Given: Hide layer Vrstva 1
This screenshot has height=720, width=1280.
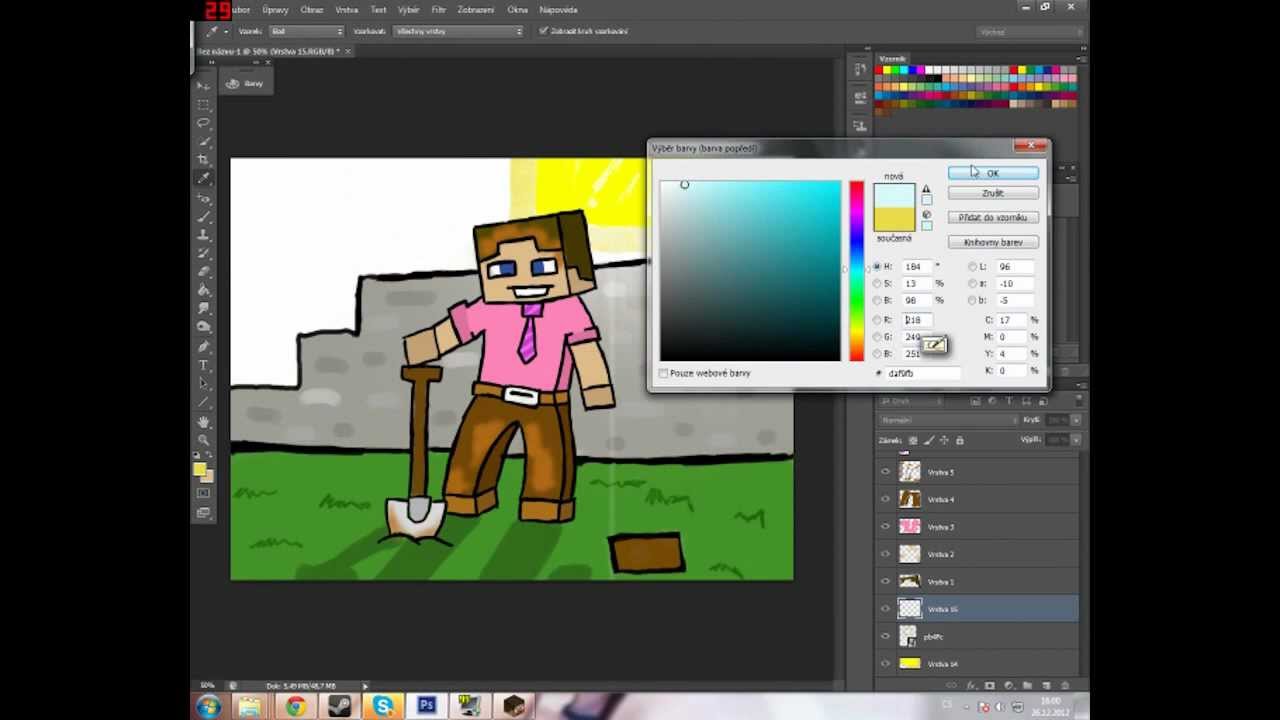Looking at the screenshot, I should click(x=885, y=581).
